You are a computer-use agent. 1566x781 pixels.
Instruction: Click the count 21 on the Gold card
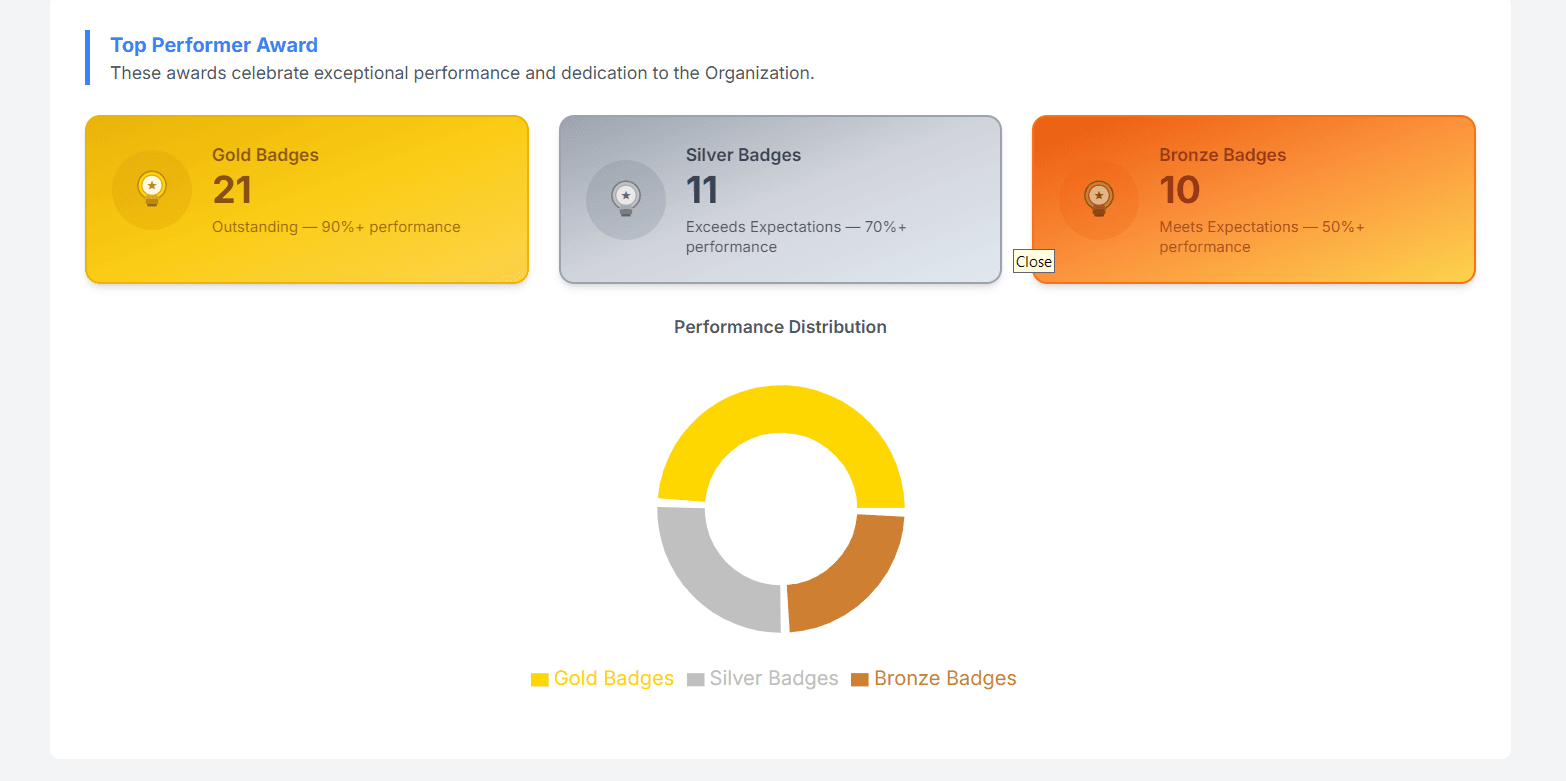(x=233, y=191)
